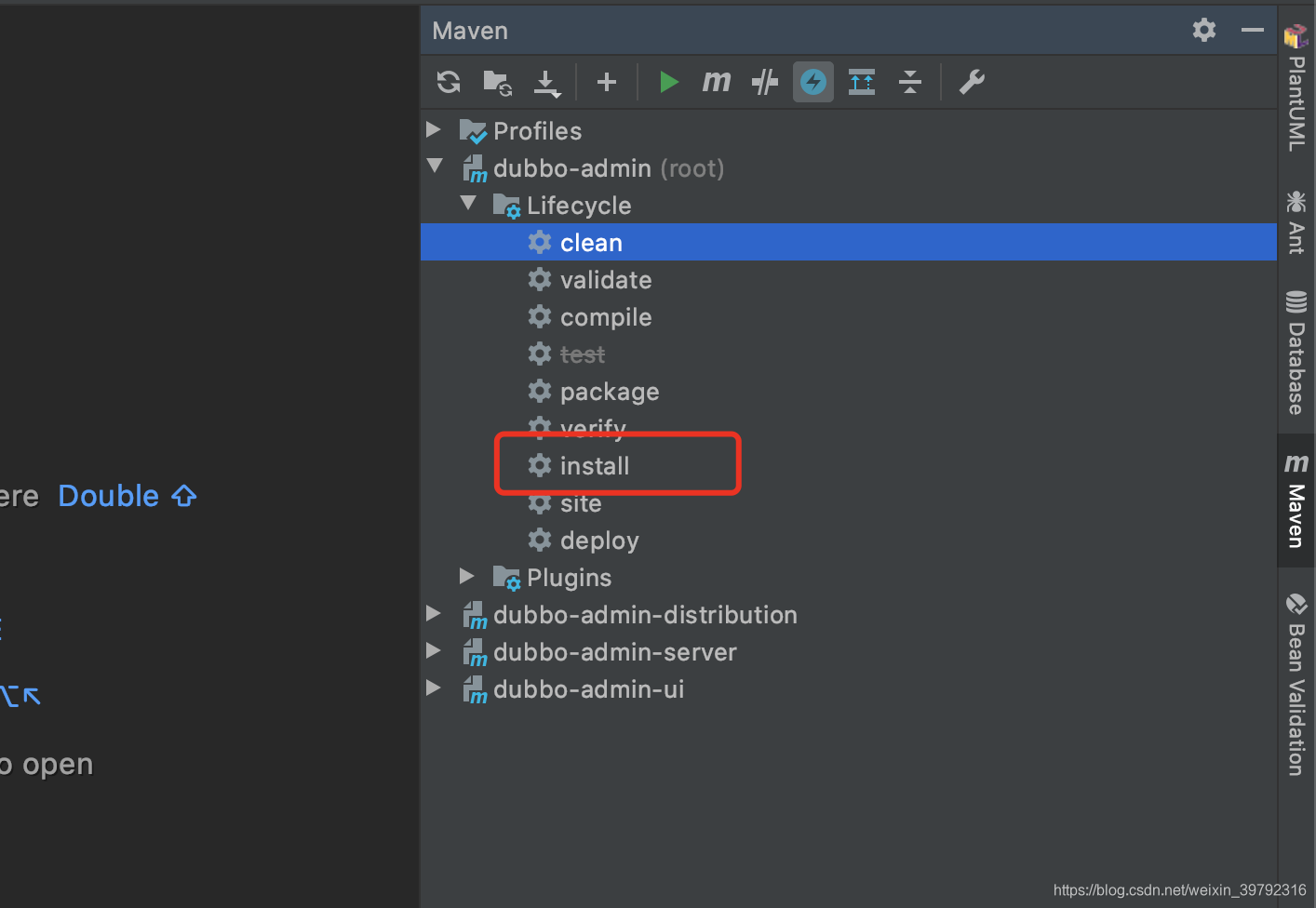The width and height of the screenshot is (1316, 908).
Task: Add Maven project with plus icon
Action: [x=607, y=82]
